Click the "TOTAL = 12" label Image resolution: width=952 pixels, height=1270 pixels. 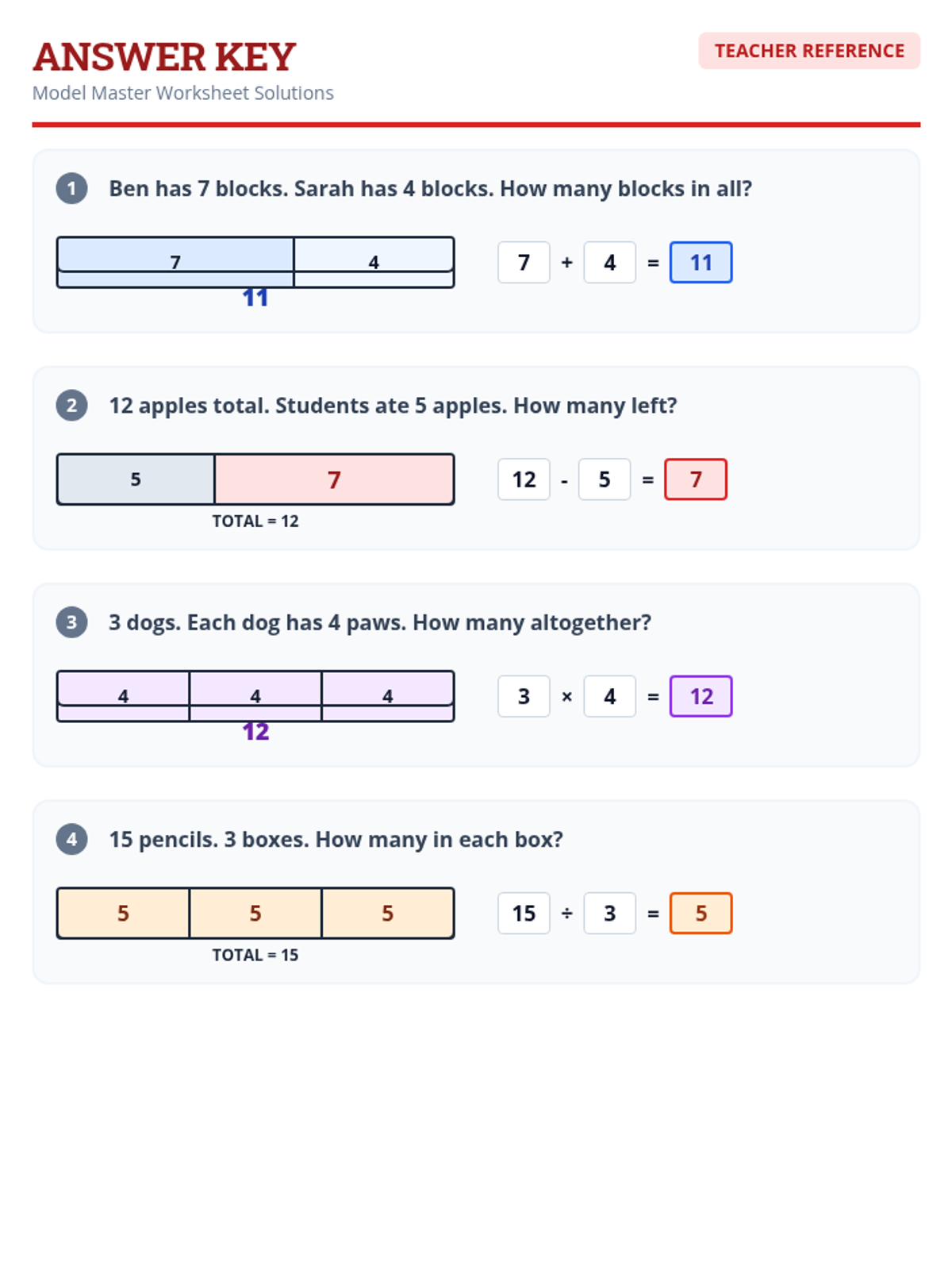coord(255,521)
